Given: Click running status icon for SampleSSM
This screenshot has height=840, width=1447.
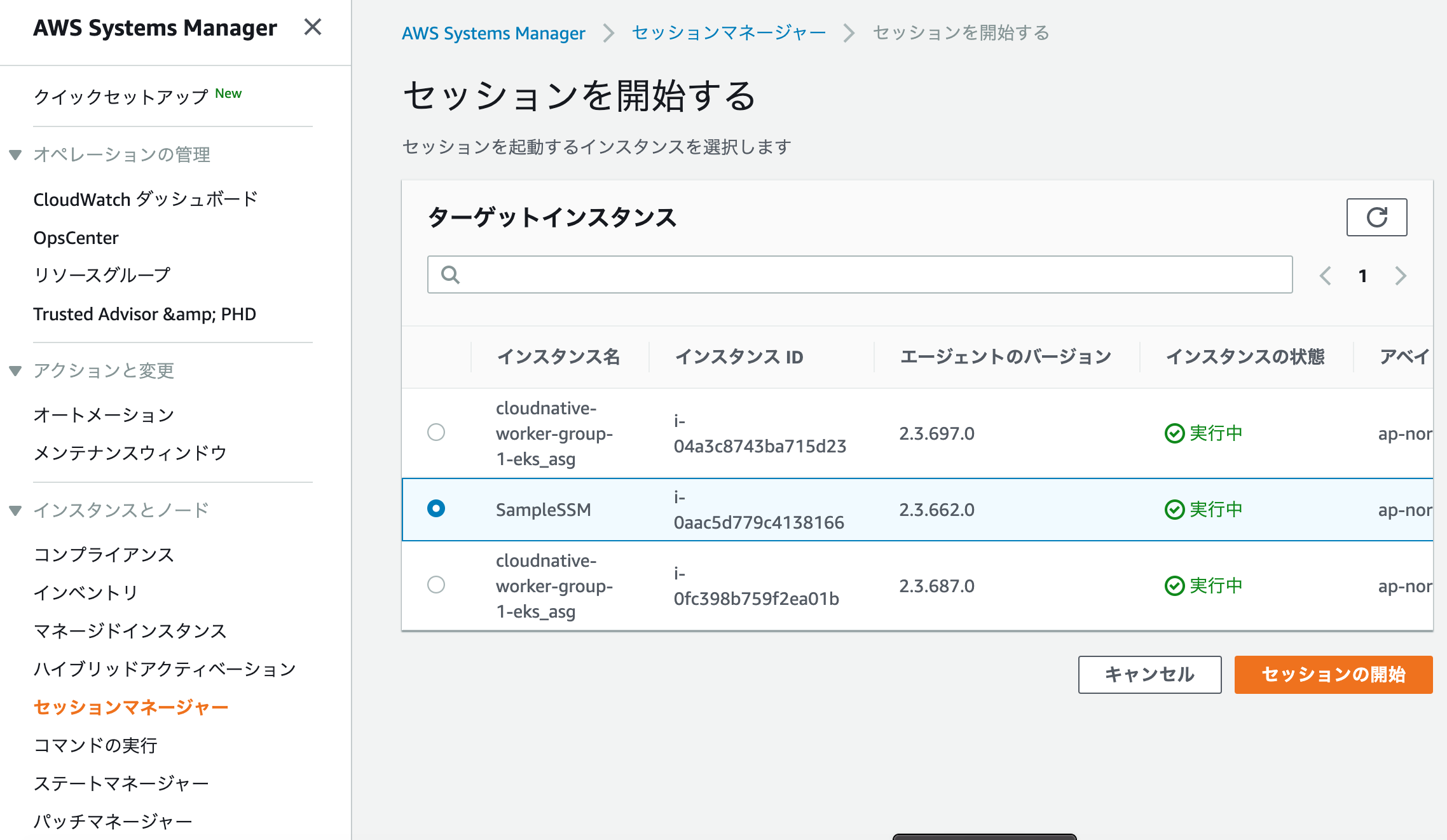Looking at the screenshot, I should click(1174, 510).
